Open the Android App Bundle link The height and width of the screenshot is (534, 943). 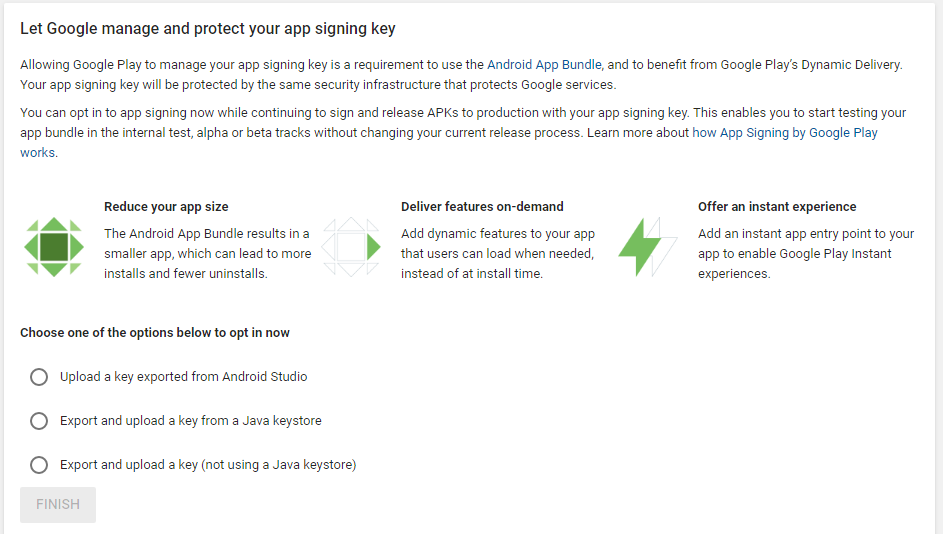click(x=544, y=65)
